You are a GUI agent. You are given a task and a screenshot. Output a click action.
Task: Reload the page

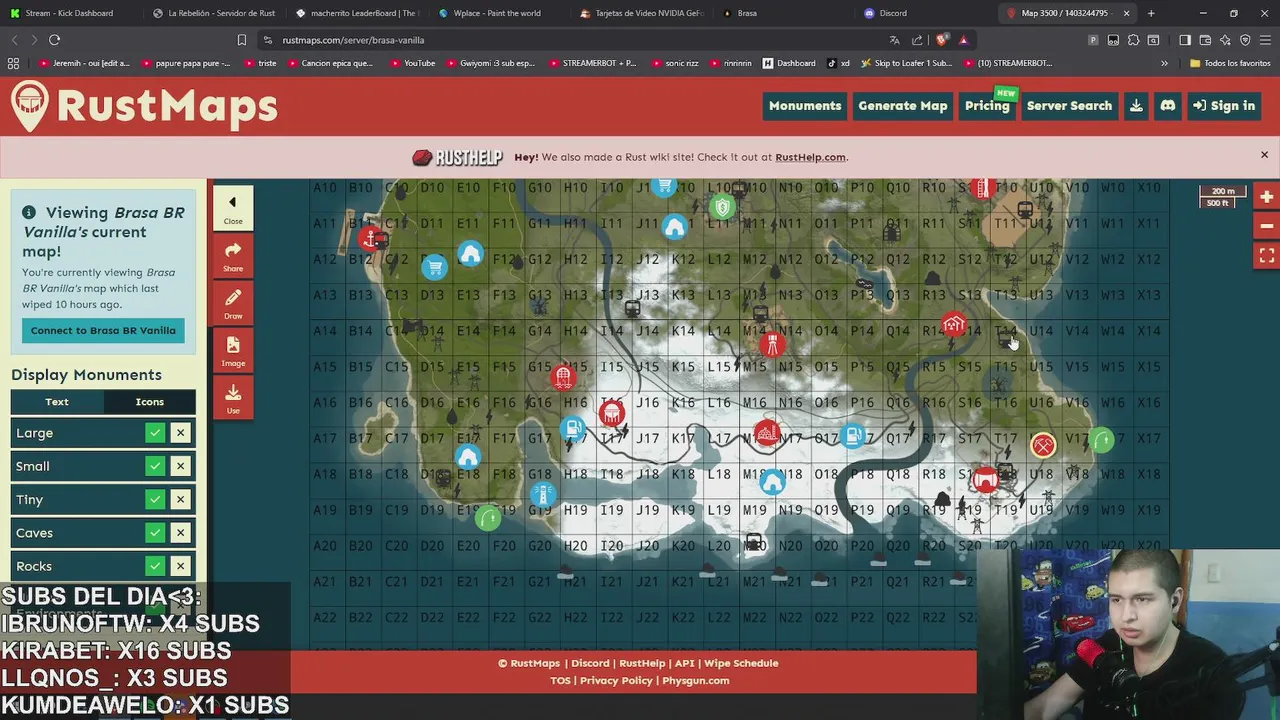click(x=55, y=40)
